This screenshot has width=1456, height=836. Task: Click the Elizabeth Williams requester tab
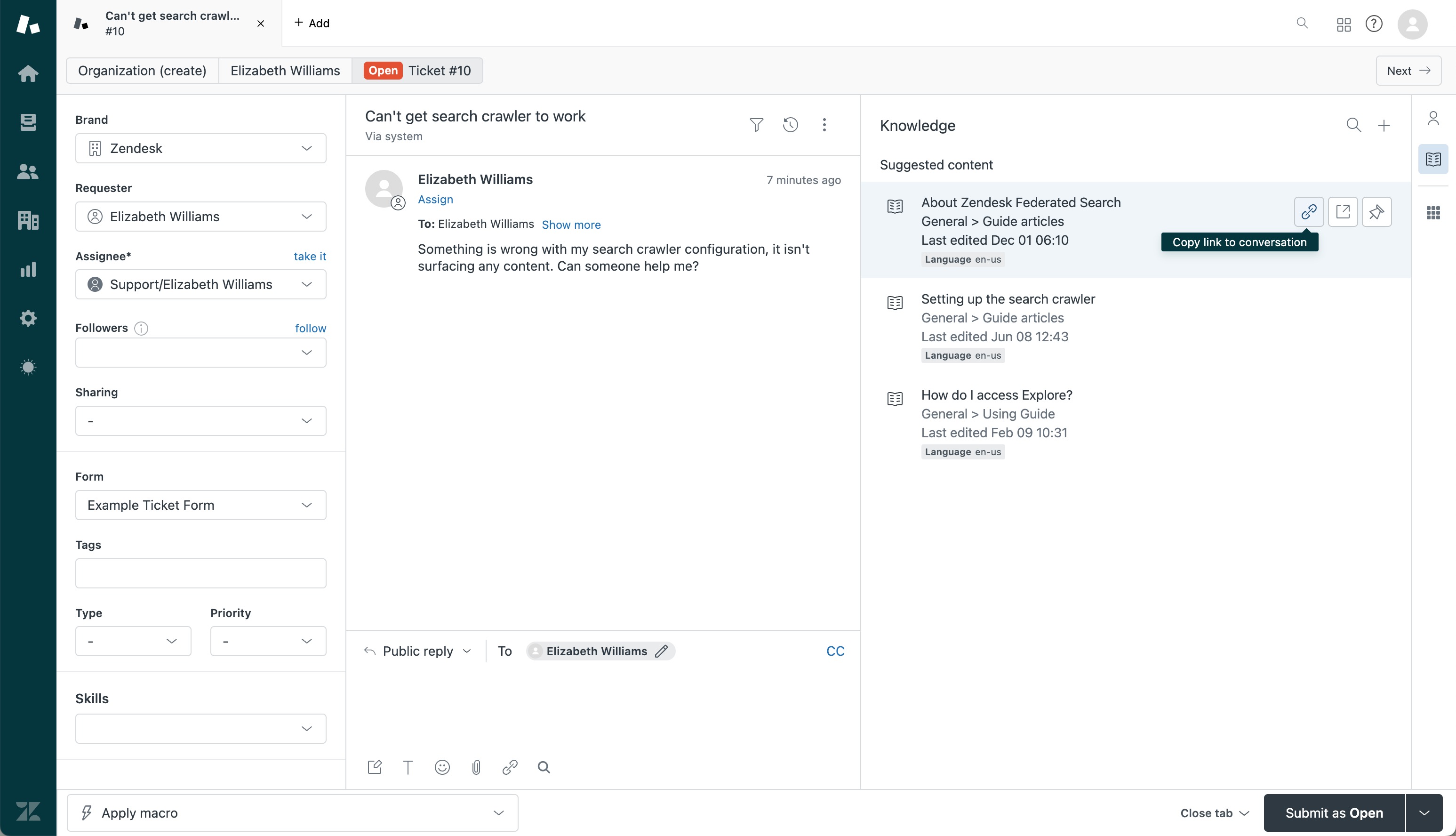[285, 70]
